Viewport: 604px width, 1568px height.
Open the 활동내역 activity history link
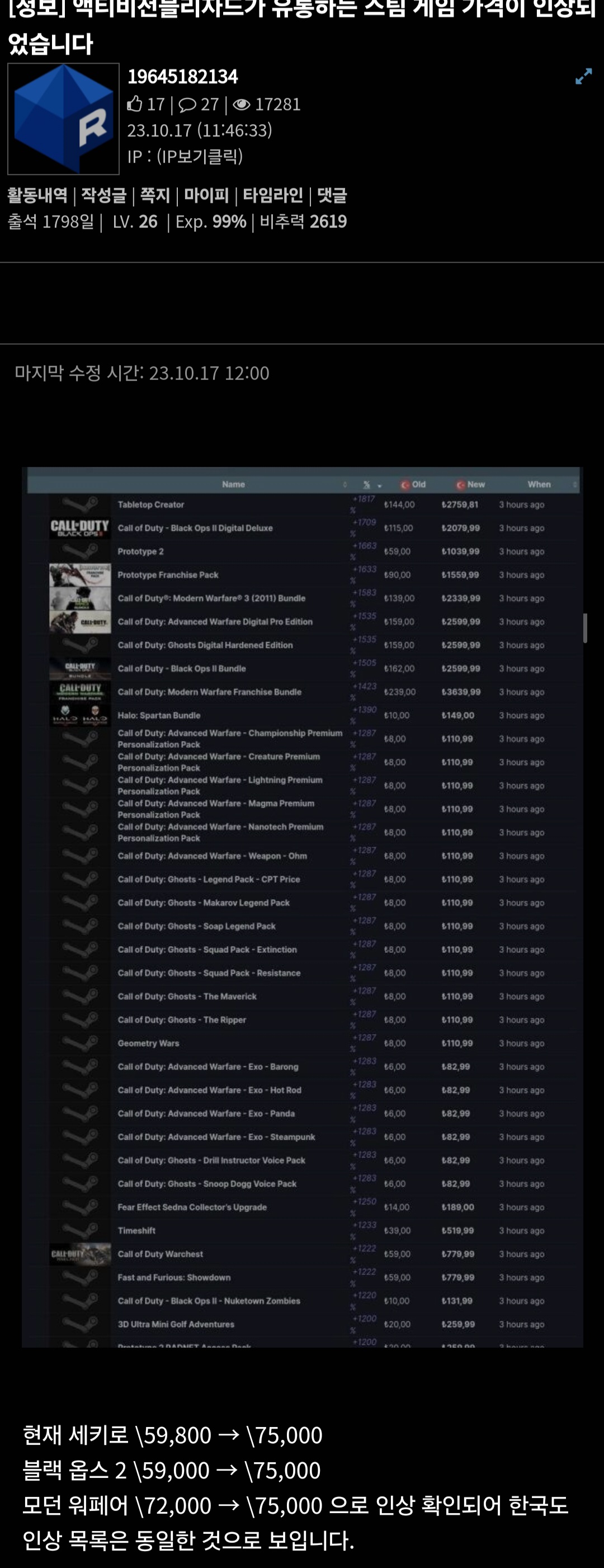(x=37, y=195)
